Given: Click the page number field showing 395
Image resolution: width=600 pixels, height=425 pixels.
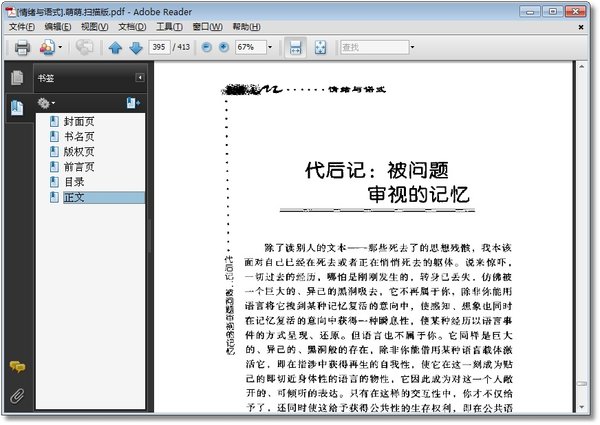Looking at the screenshot, I should (159, 47).
